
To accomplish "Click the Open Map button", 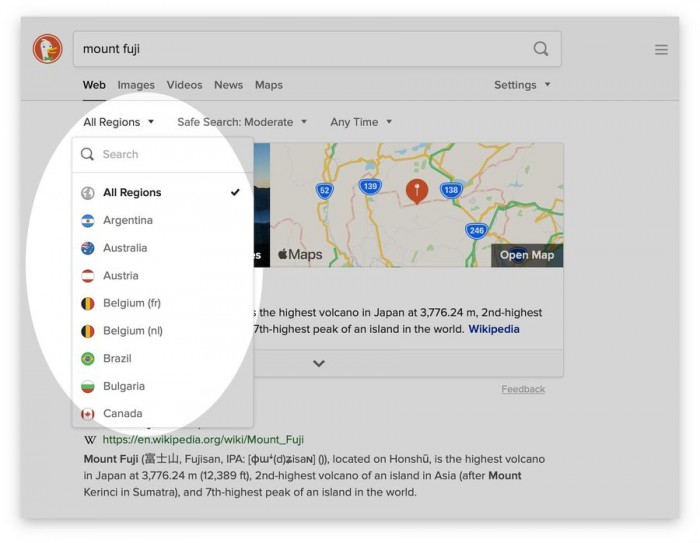I will click(527, 255).
